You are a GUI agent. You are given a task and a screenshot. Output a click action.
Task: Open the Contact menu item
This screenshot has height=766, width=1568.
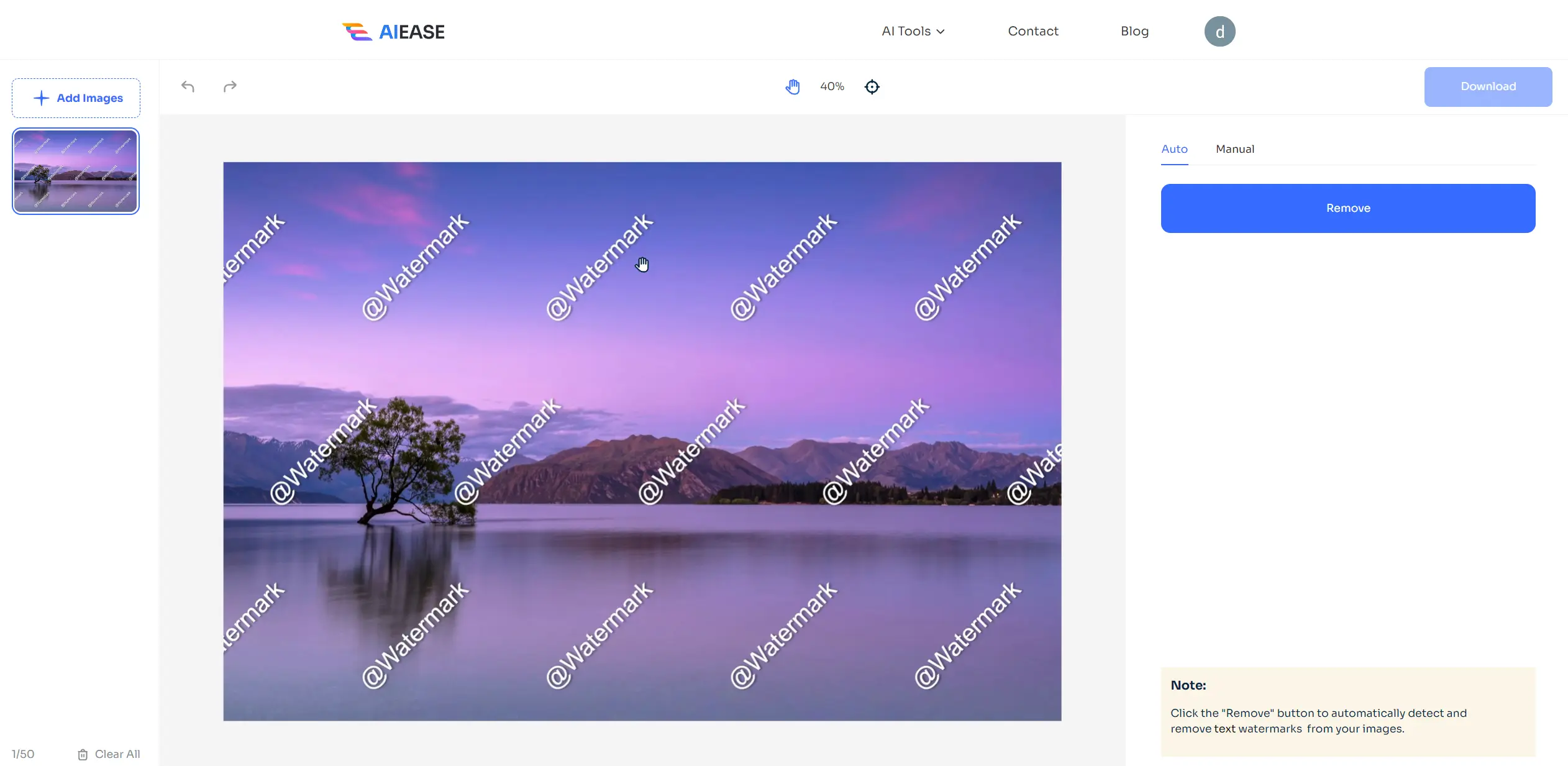1034,31
